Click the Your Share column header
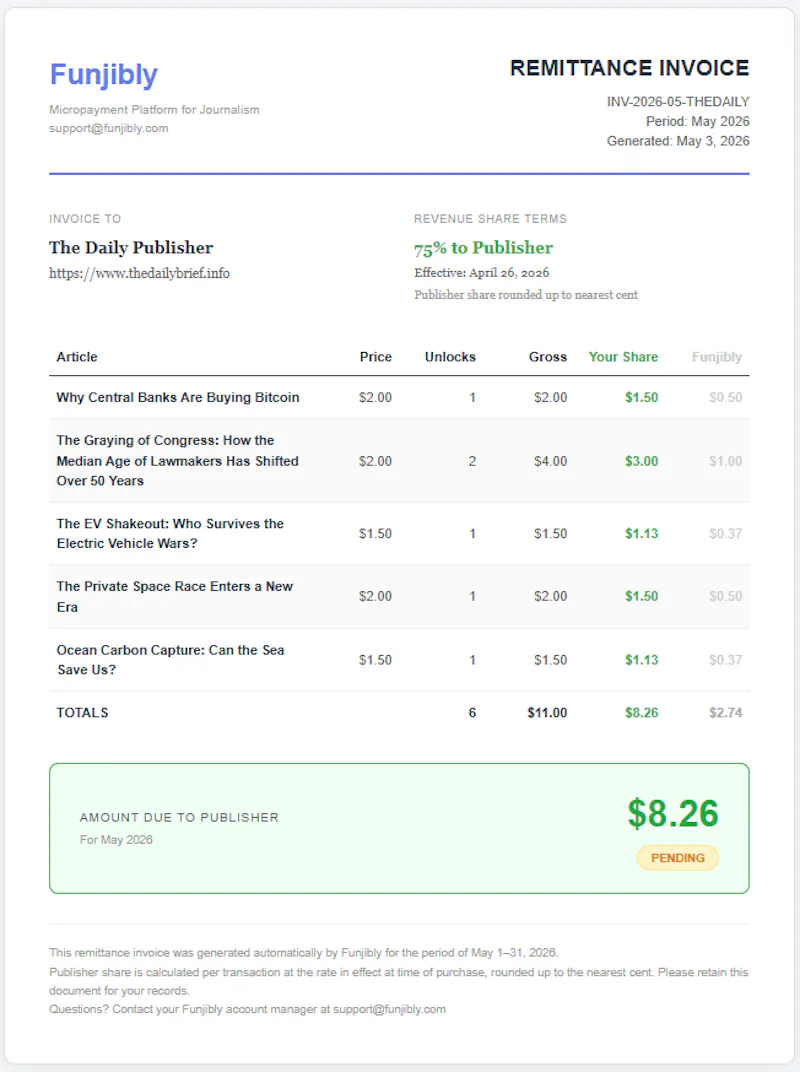The image size is (800, 1072). point(624,357)
